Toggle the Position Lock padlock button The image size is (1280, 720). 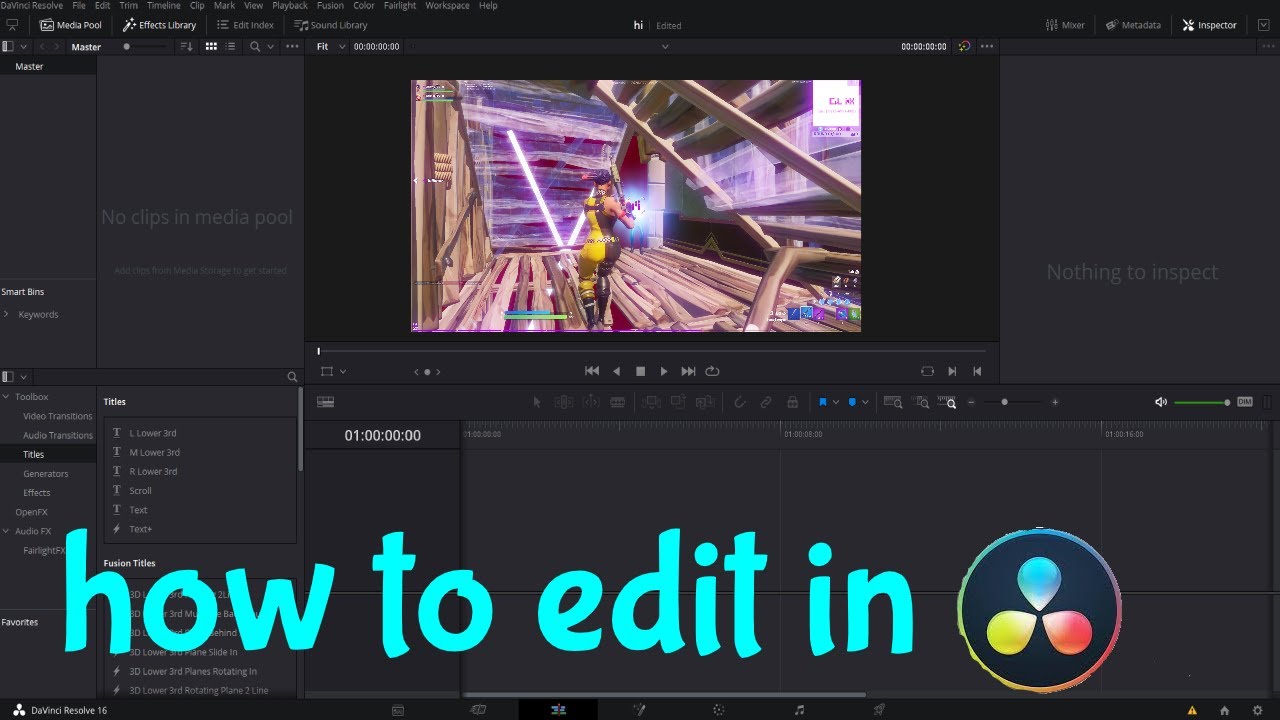tap(792, 402)
